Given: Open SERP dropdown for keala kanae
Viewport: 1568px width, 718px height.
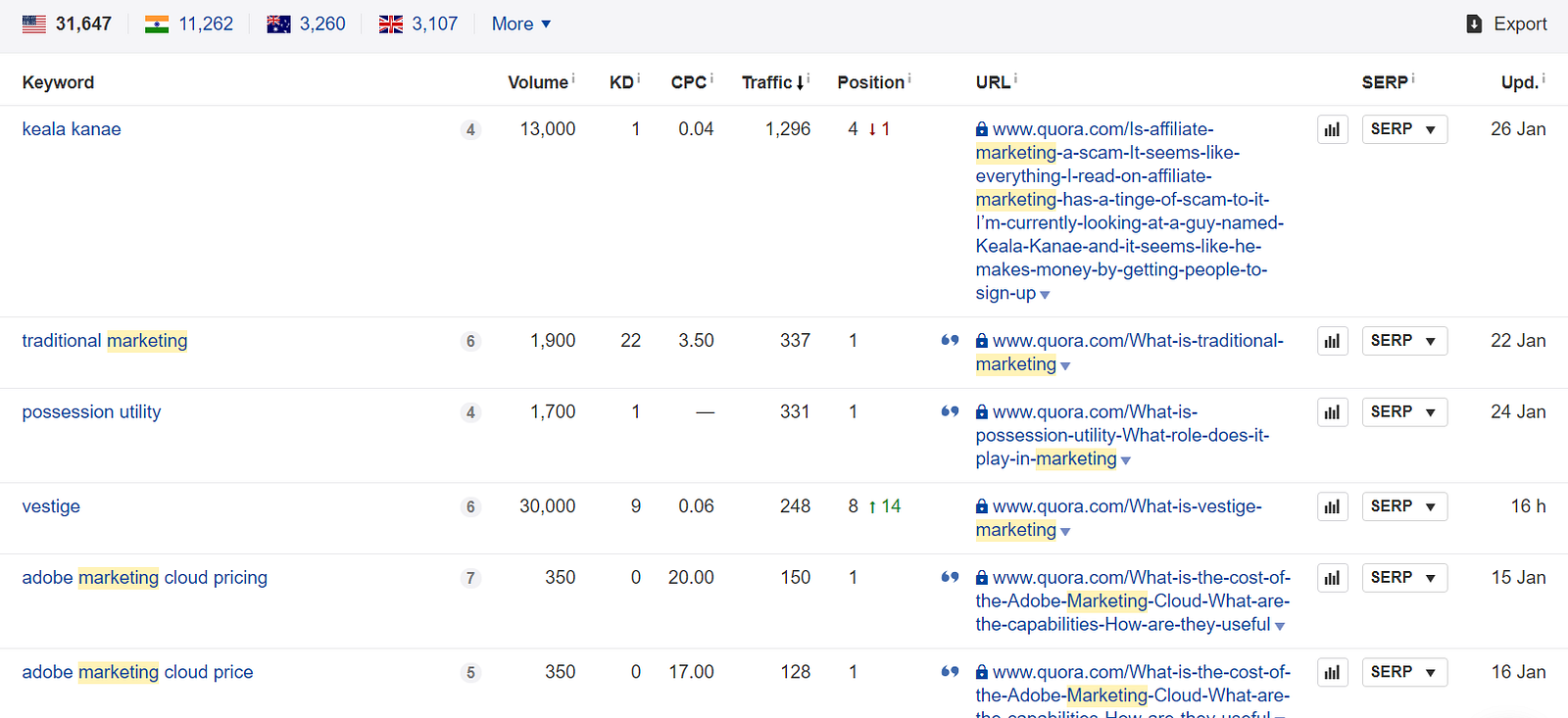Looking at the screenshot, I should pos(1404,129).
